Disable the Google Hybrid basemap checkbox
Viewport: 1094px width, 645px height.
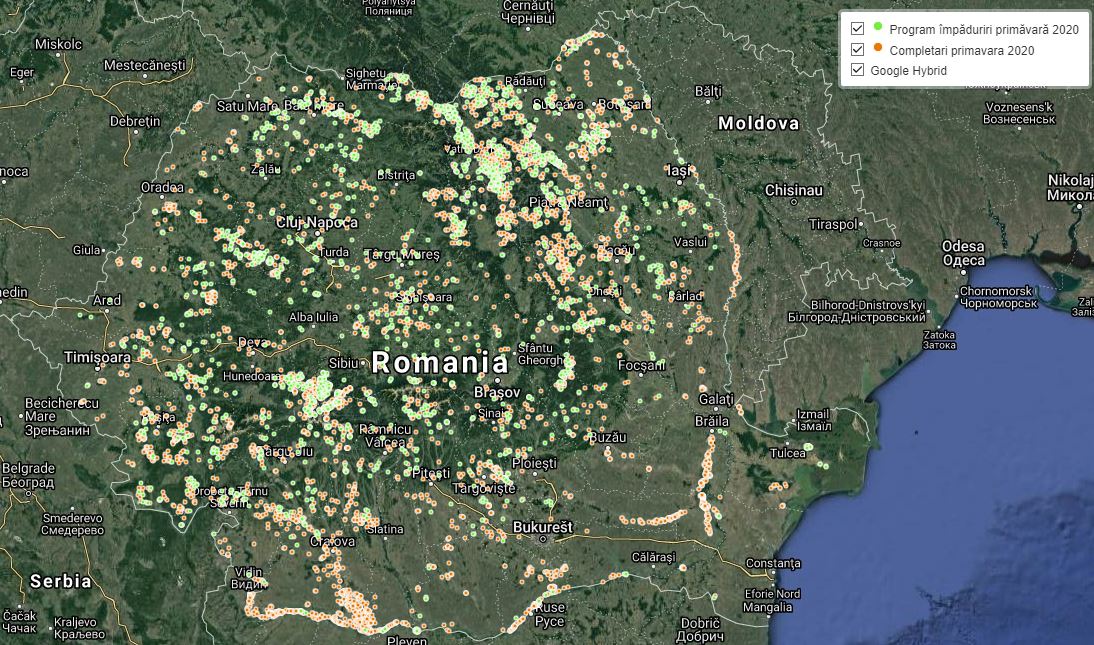tap(857, 70)
